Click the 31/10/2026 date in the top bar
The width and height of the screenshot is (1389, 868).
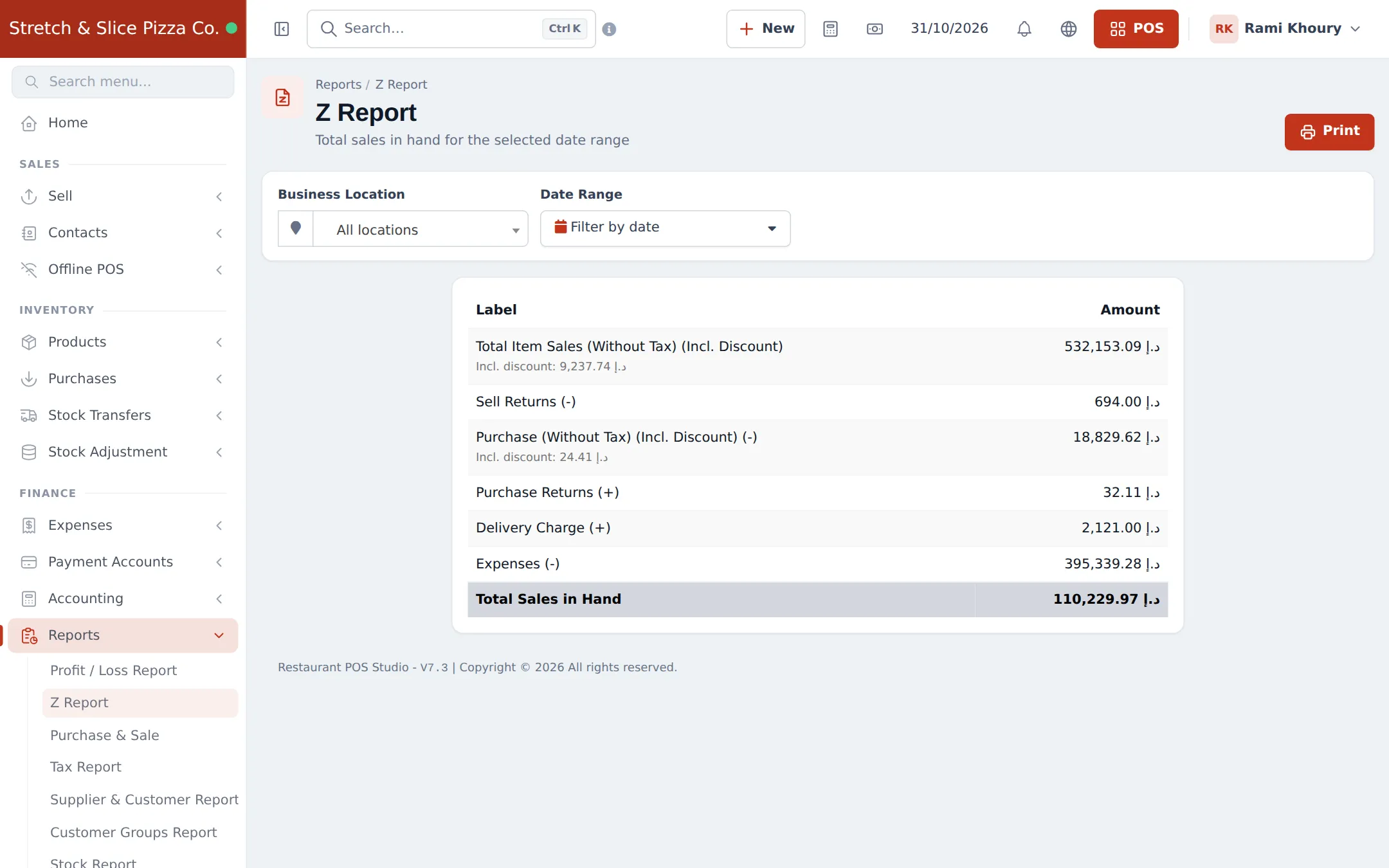tap(949, 28)
